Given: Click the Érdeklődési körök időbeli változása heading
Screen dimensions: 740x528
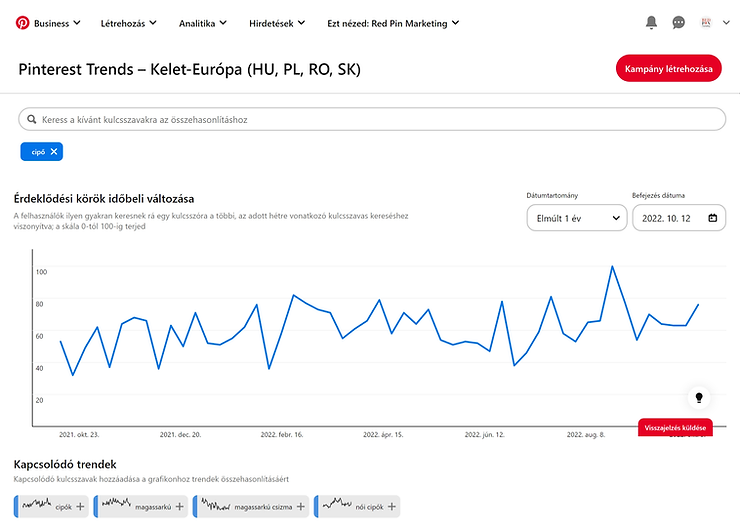Looking at the screenshot, I should tap(104, 199).
